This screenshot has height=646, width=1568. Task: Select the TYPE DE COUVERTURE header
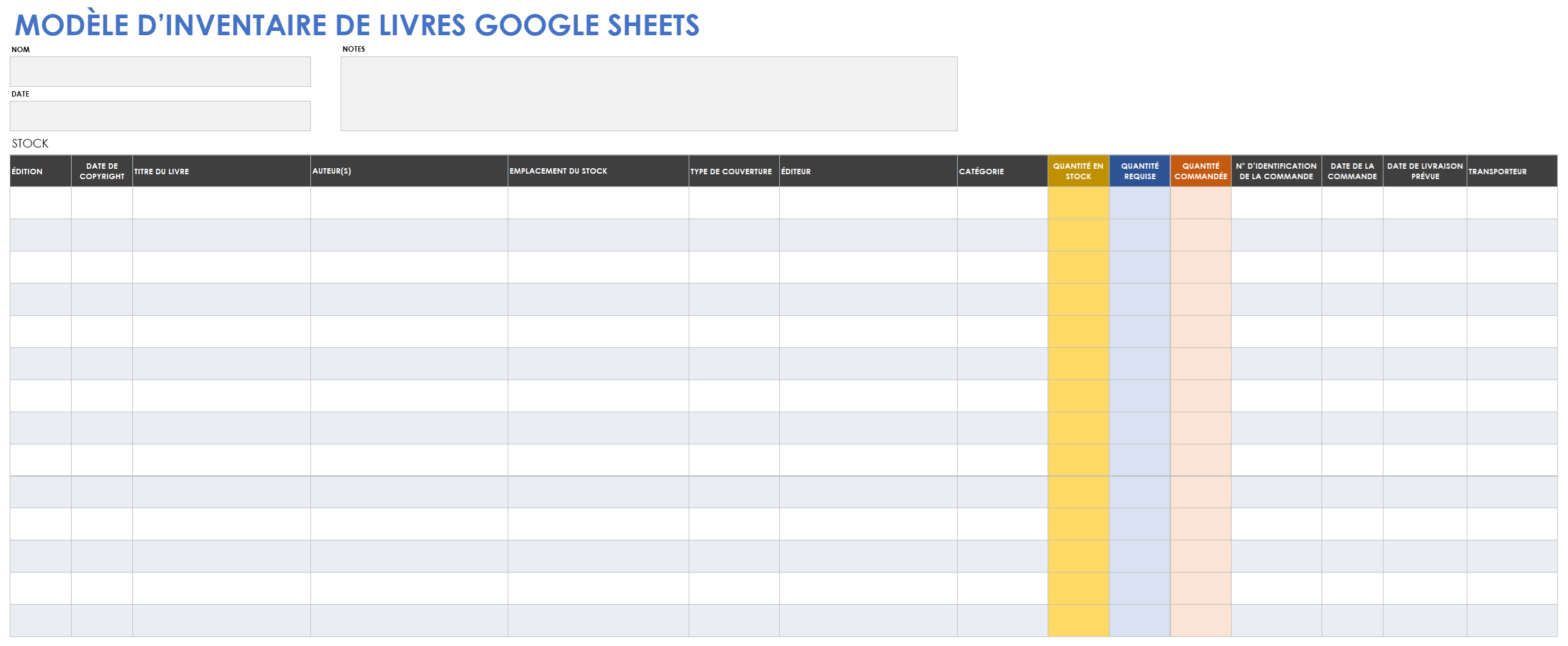734,172
